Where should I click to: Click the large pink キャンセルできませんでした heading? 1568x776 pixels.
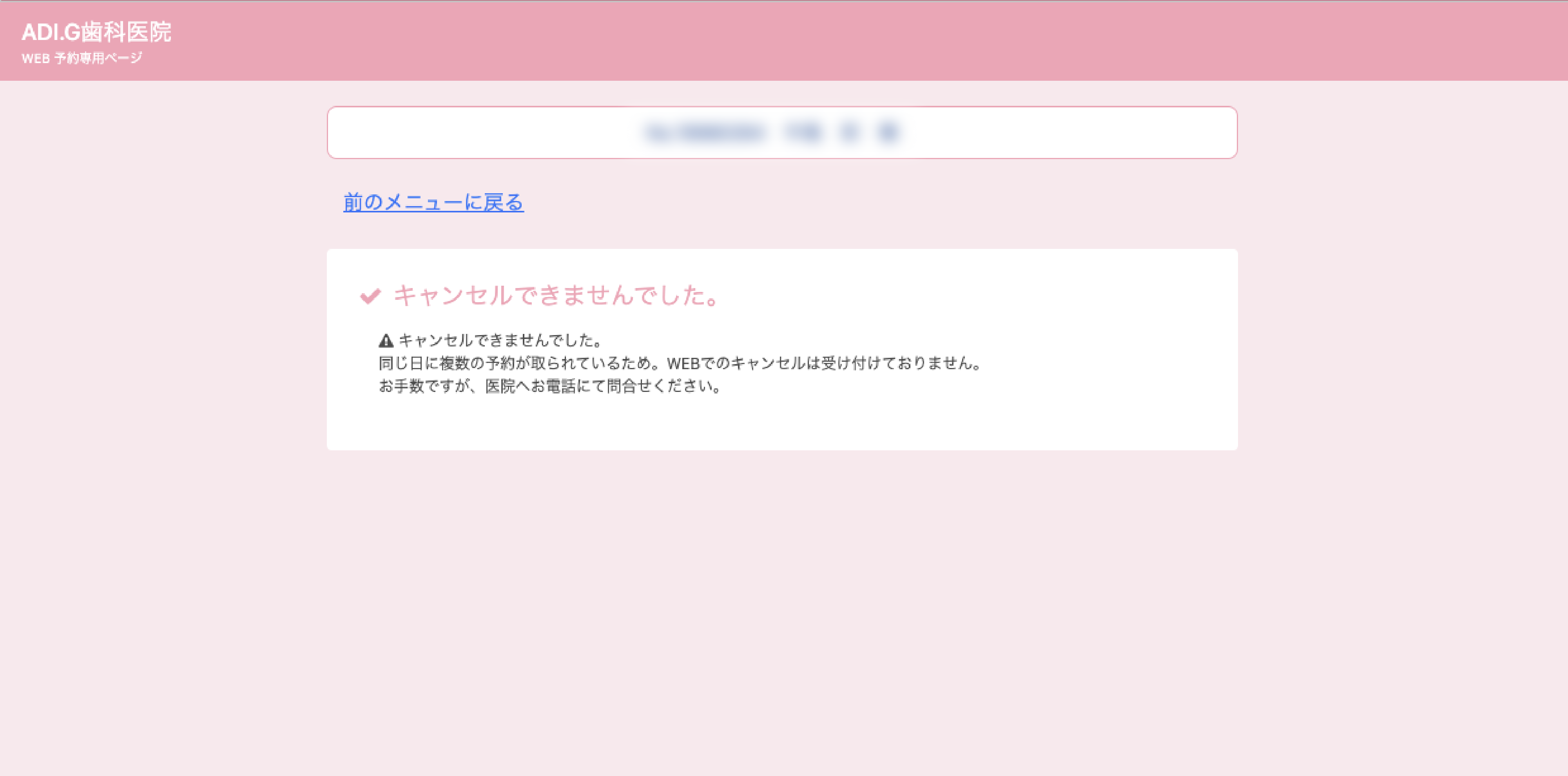point(557,296)
